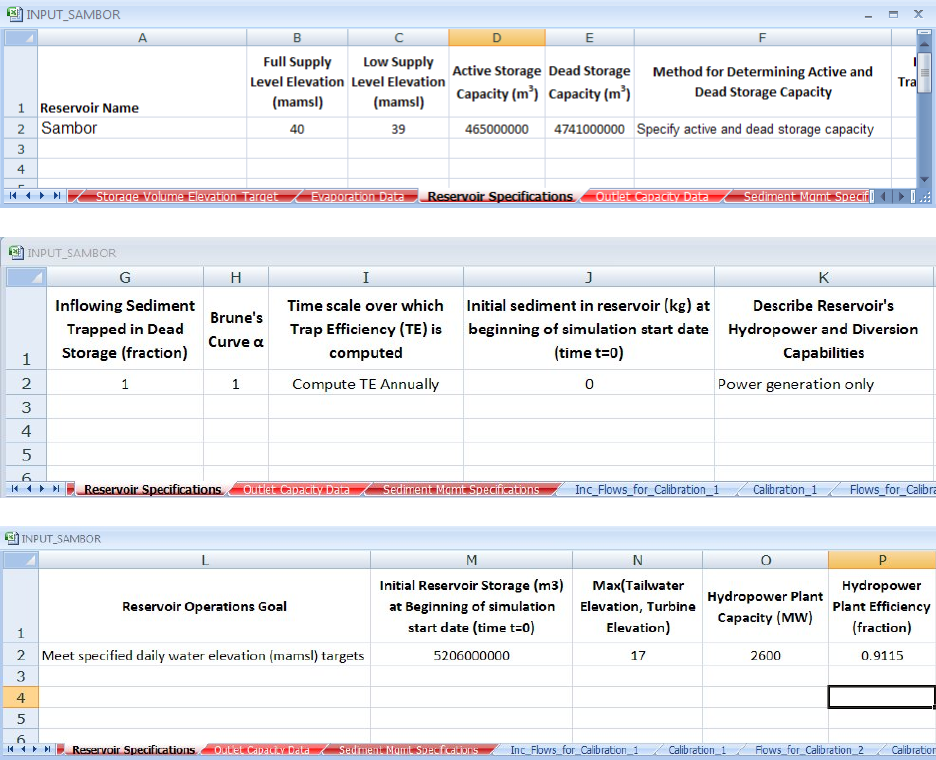The height and width of the screenshot is (760, 936).
Task: Select column F header in top window
Action: coord(762,38)
